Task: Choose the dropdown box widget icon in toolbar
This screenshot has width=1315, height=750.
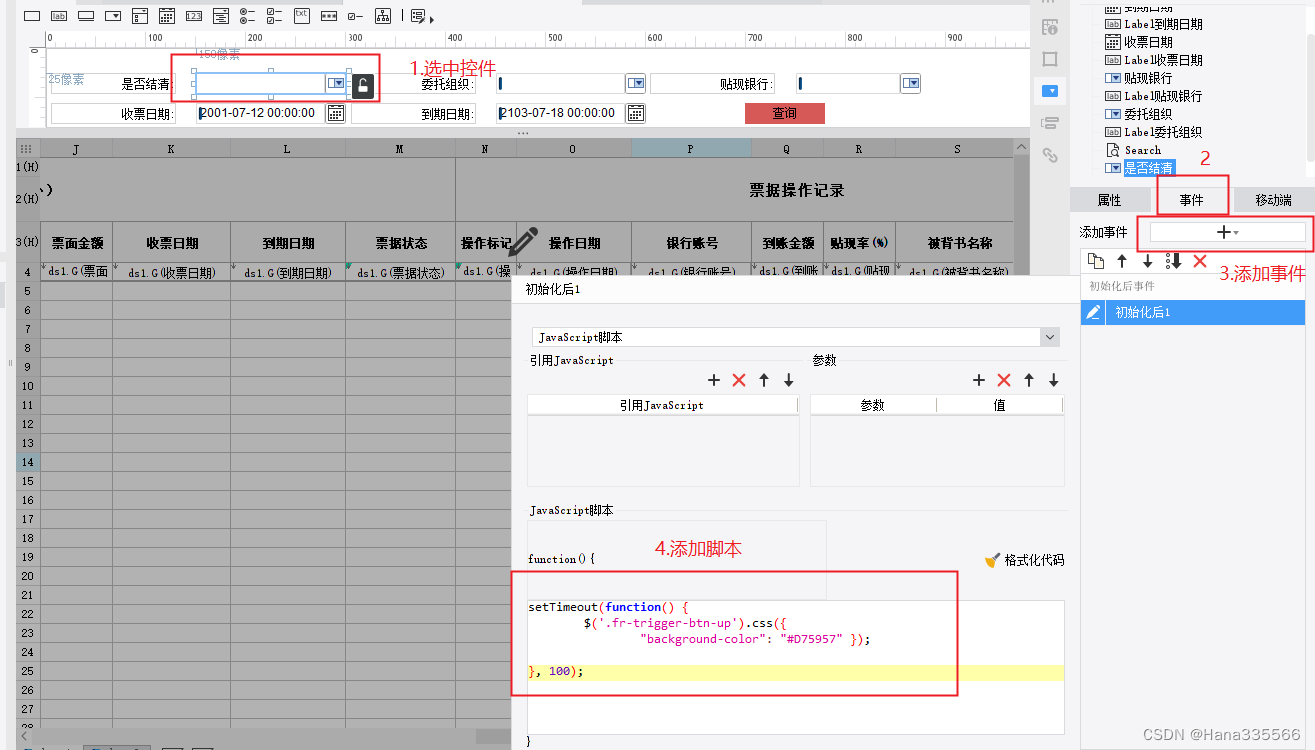Action: point(113,16)
